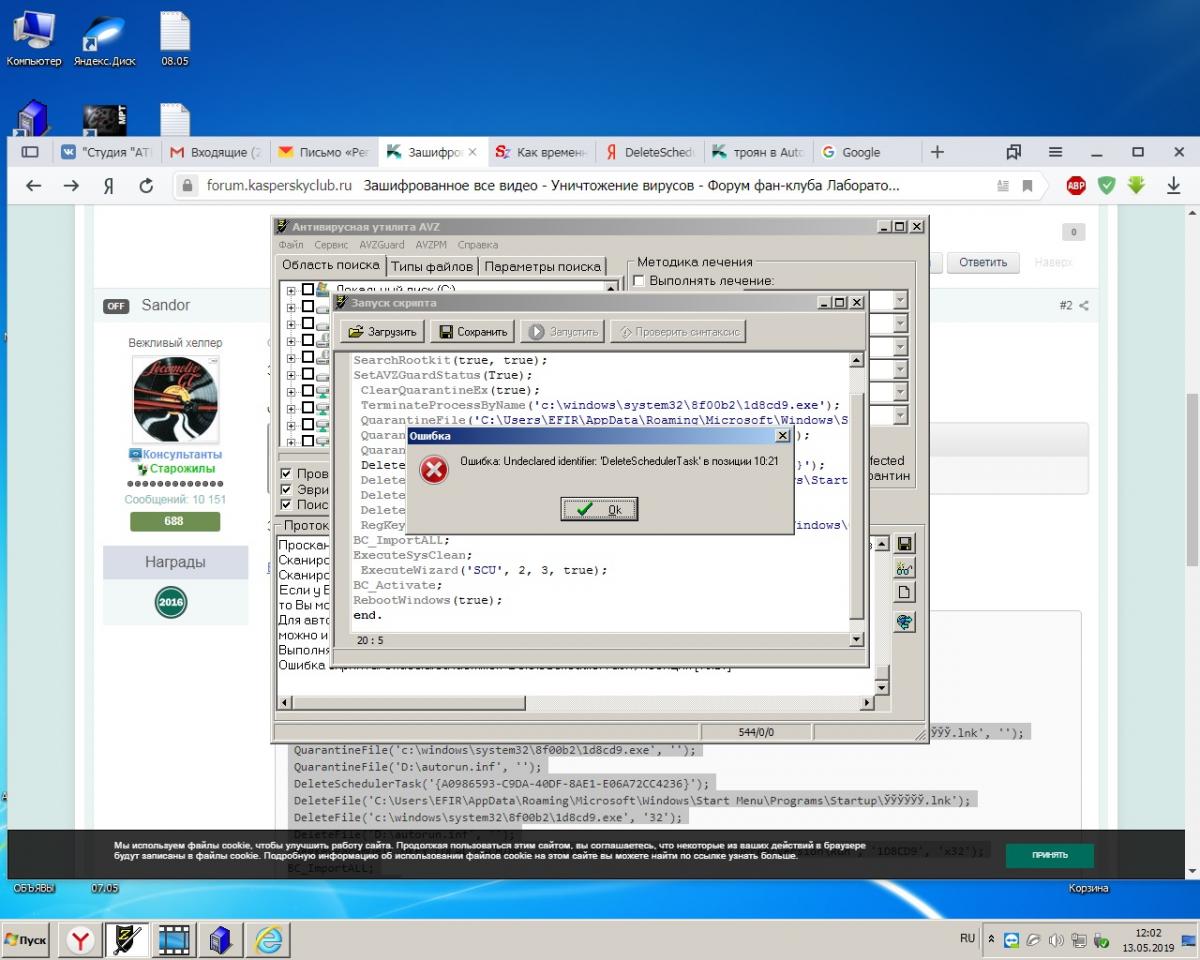Click the AVZ save log floppy icon
Image resolution: width=1200 pixels, height=960 pixels.
coord(904,544)
